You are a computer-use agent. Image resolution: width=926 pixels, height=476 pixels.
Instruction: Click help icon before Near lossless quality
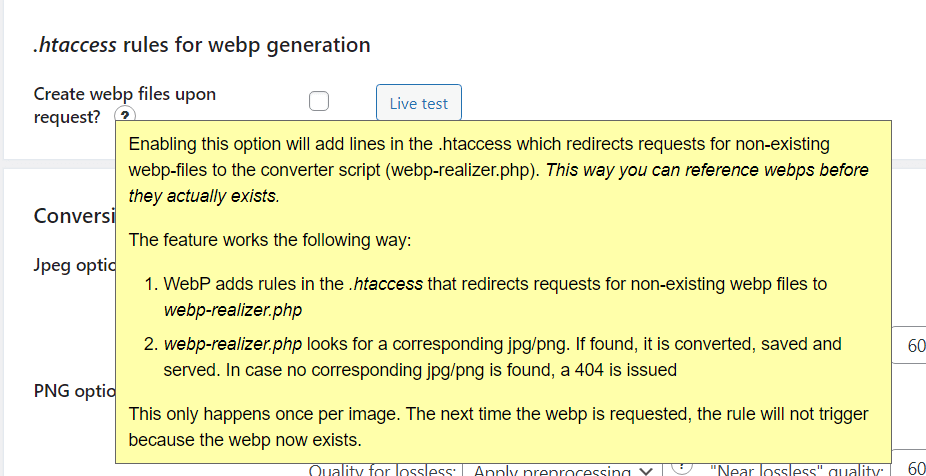682,468
